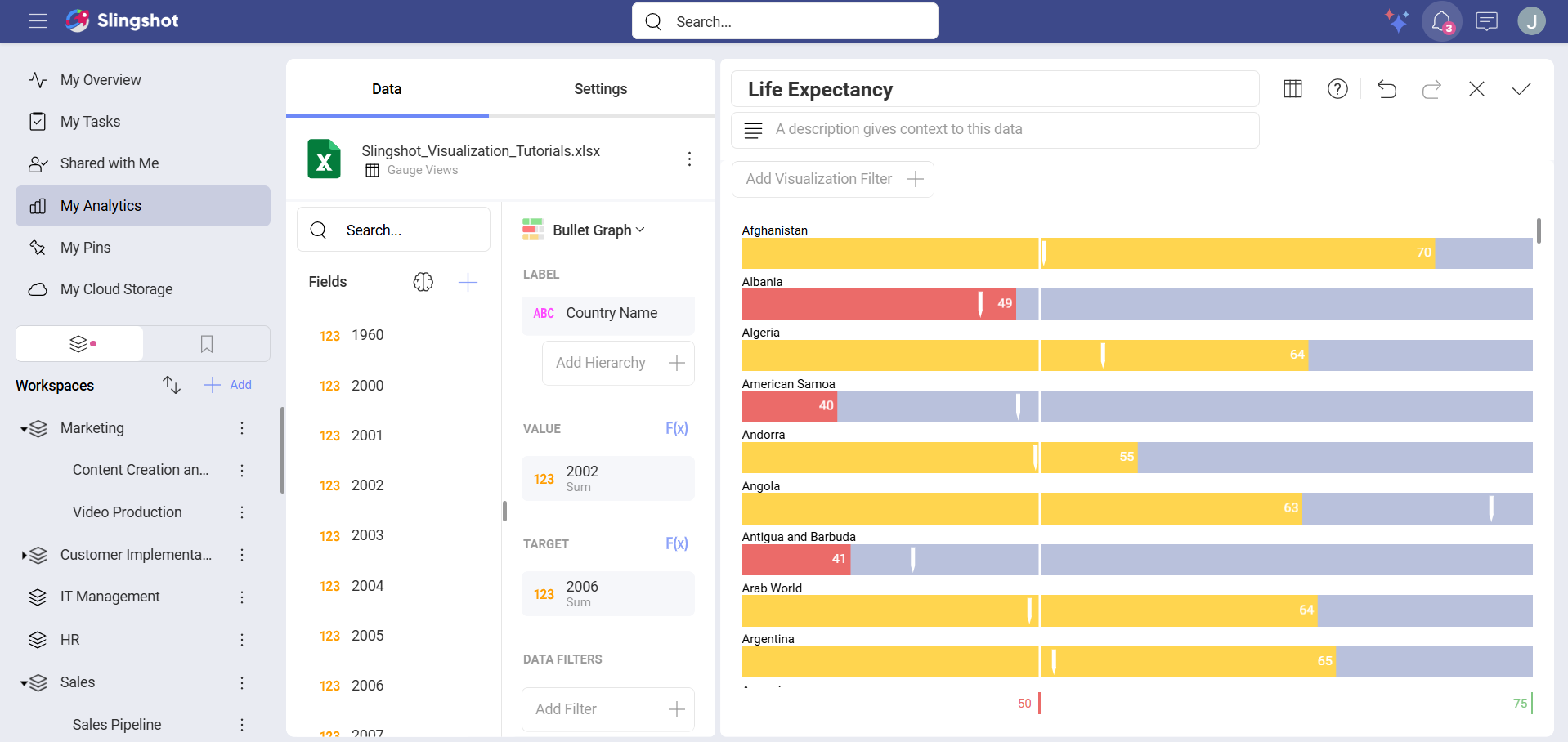Open the AI assistant sparkle icon
The width and height of the screenshot is (1568, 742).
point(1396,21)
